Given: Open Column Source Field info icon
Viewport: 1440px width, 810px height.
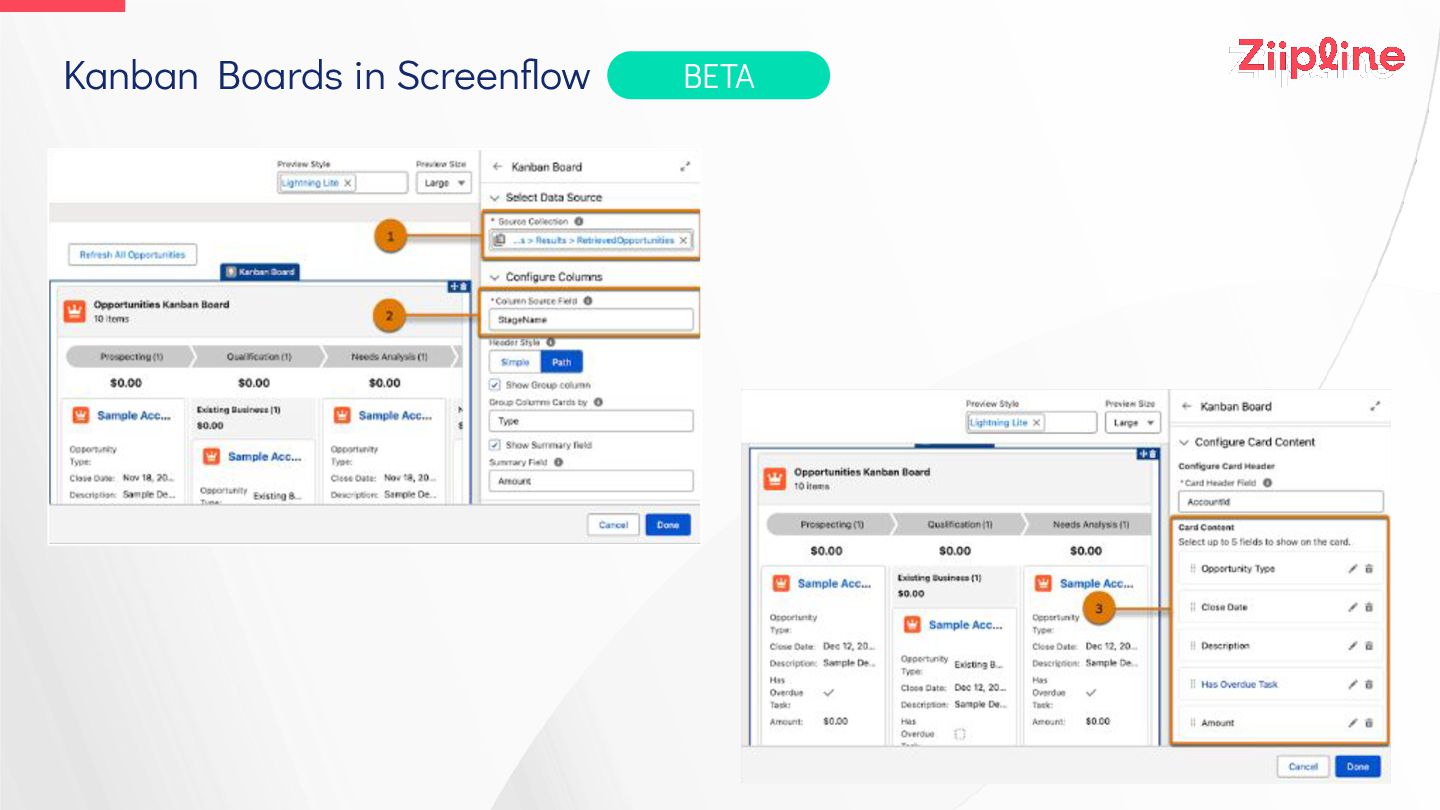Looking at the screenshot, I should pos(588,300).
